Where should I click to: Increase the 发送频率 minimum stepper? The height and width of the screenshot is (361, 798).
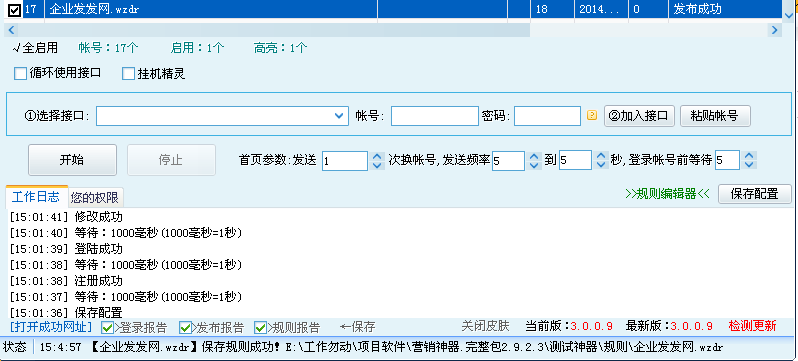[533, 156]
